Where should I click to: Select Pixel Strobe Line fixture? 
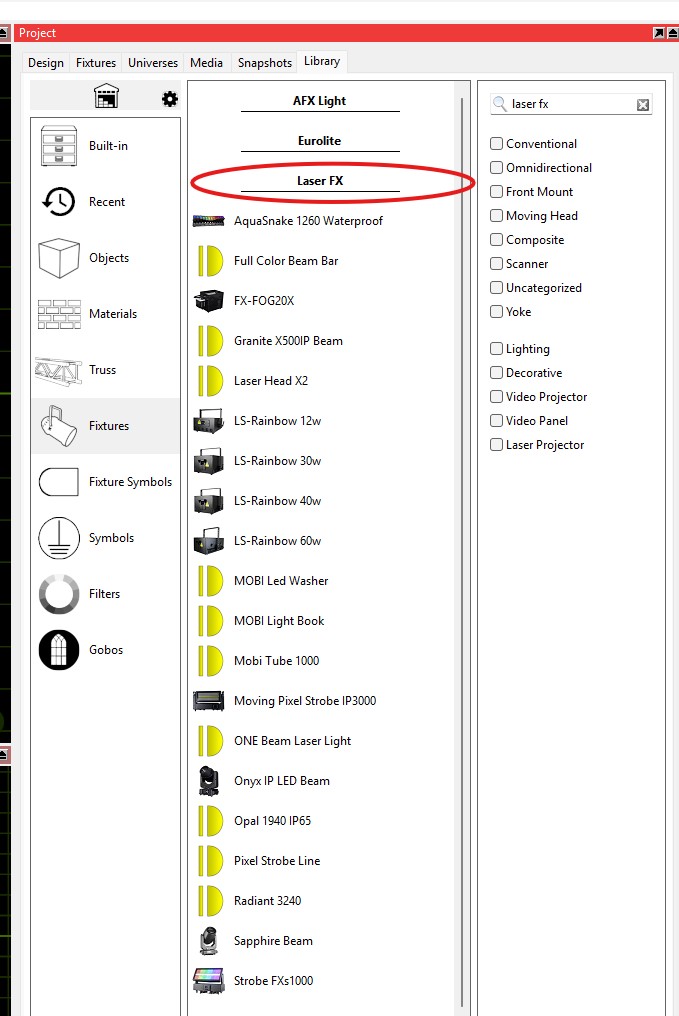click(x=277, y=861)
